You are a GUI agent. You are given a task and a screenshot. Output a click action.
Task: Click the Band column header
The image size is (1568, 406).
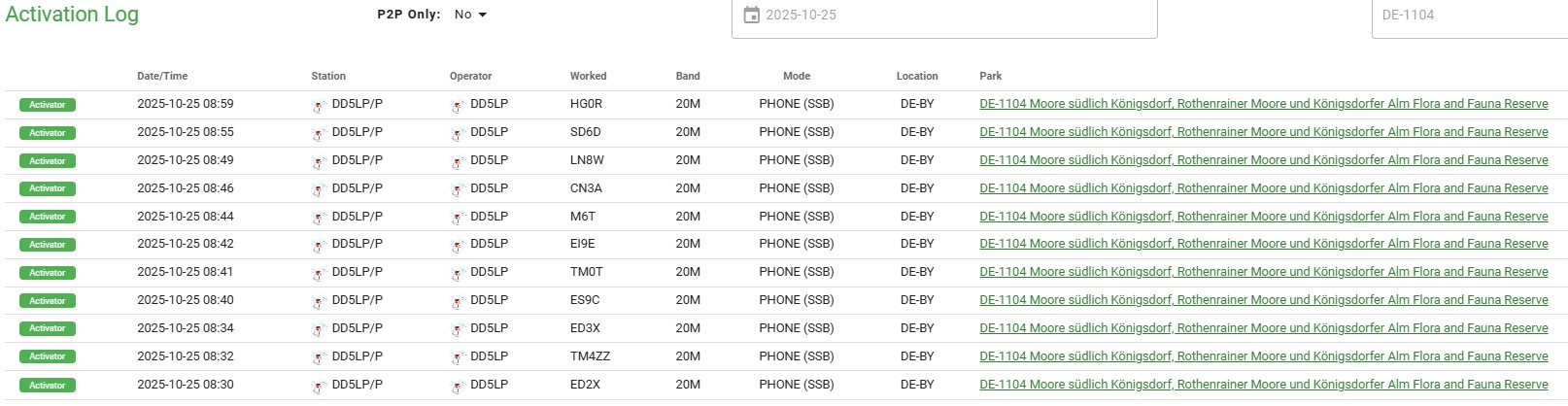tap(688, 76)
